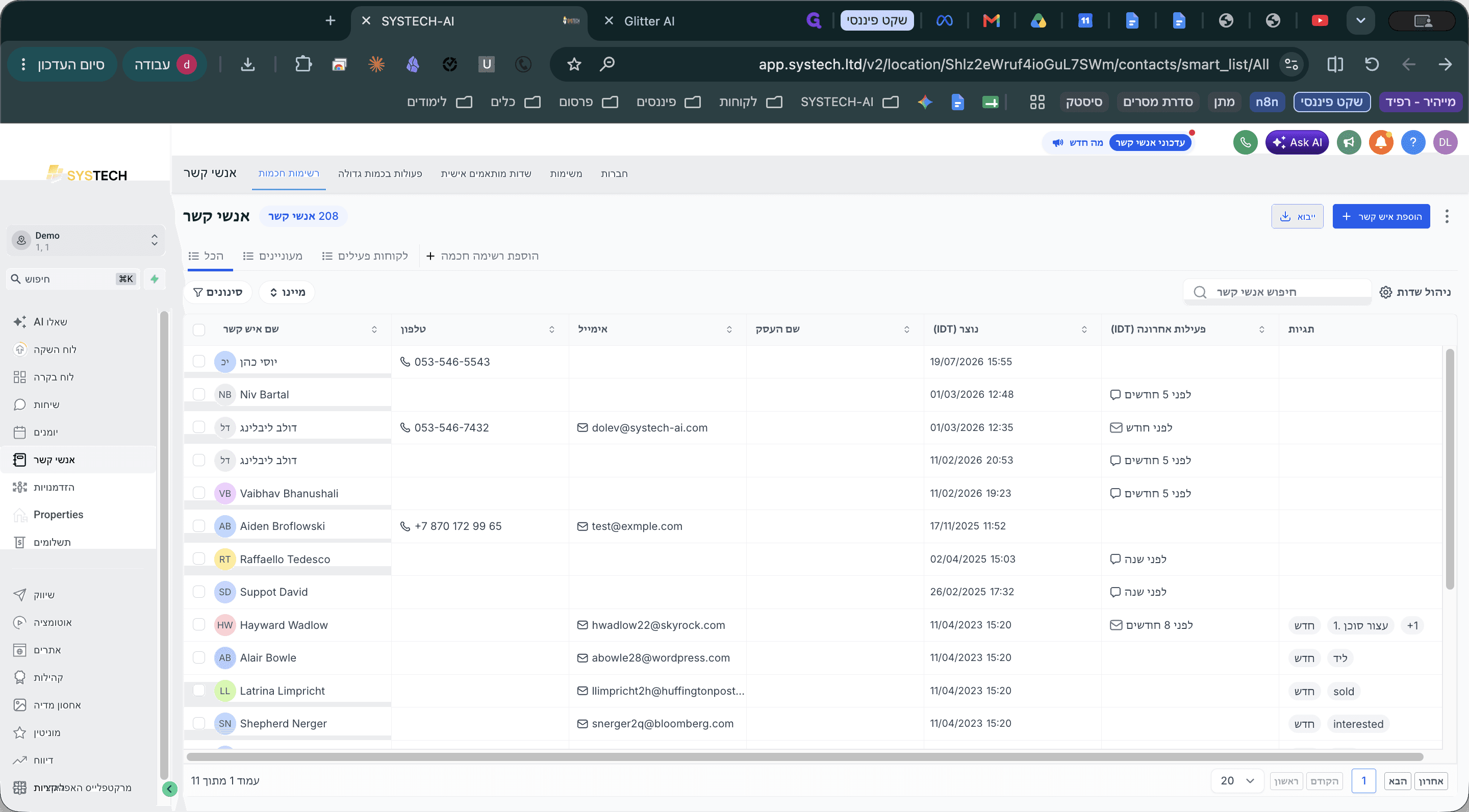The width and height of the screenshot is (1469, 812).
Task: Select Hayward Wadlow row checkbox
Action: click(198, 624)
